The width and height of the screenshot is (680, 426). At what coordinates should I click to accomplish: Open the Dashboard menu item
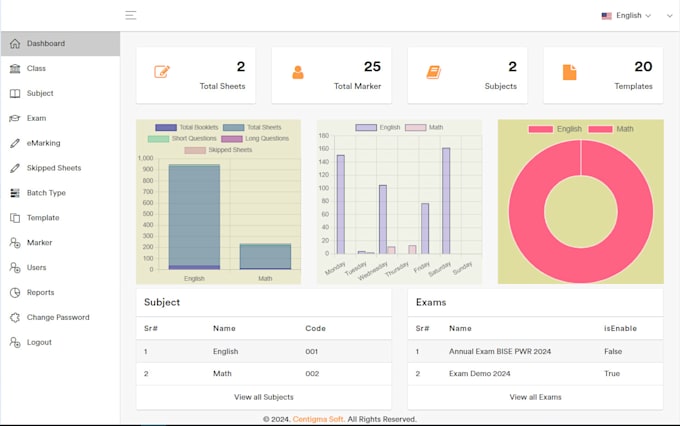[x=60, y=43]
